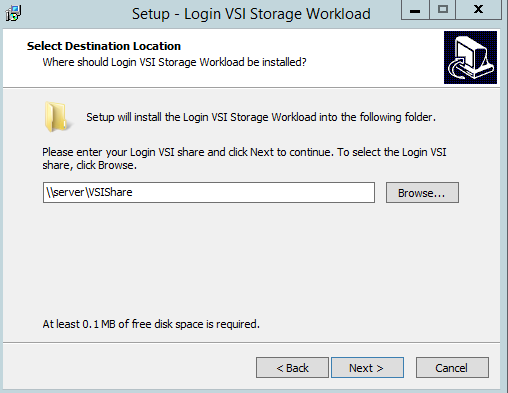Image resolution: width=508 pixels, height=393 pixels.
Task: Go to previous step with < Back
Action: pos(292,368)
